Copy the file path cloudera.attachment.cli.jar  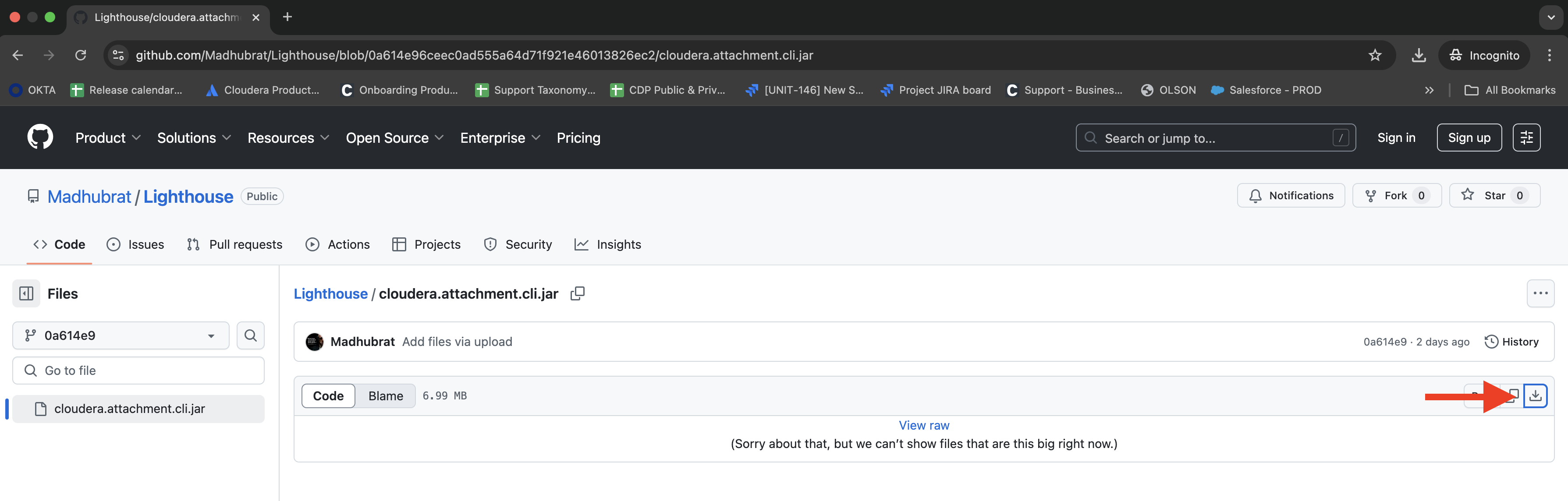coord(577,293)
